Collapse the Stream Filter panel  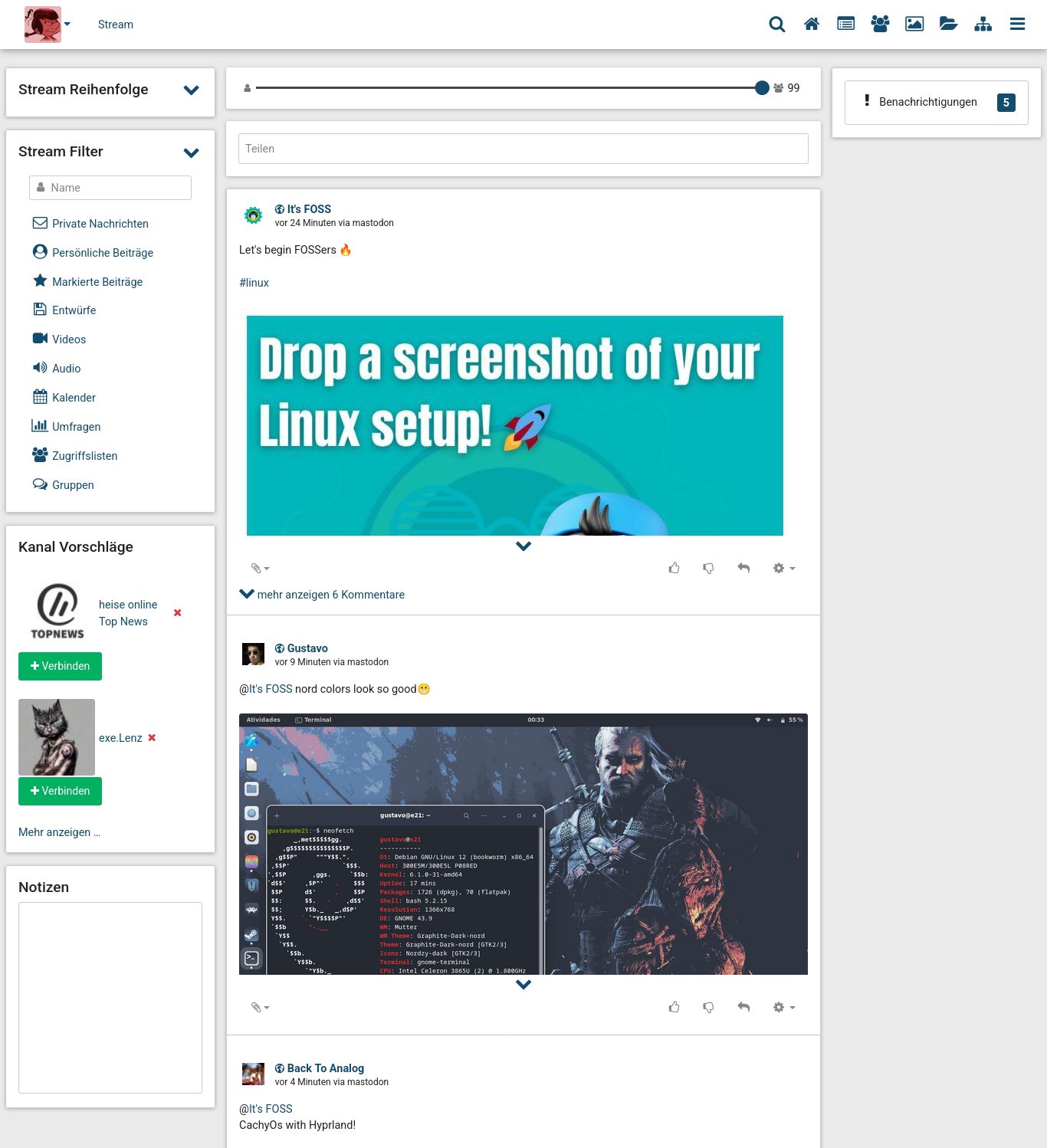point(191,153)
